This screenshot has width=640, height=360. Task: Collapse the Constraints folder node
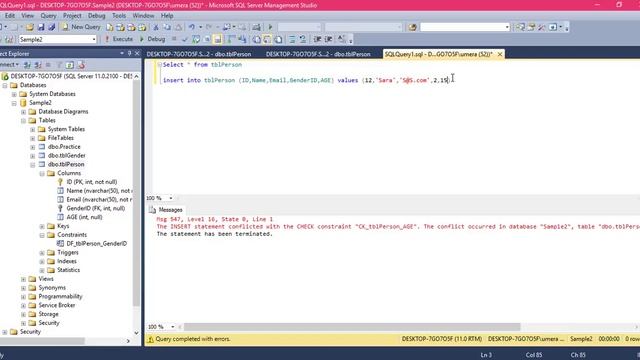(x=42, y=235)
